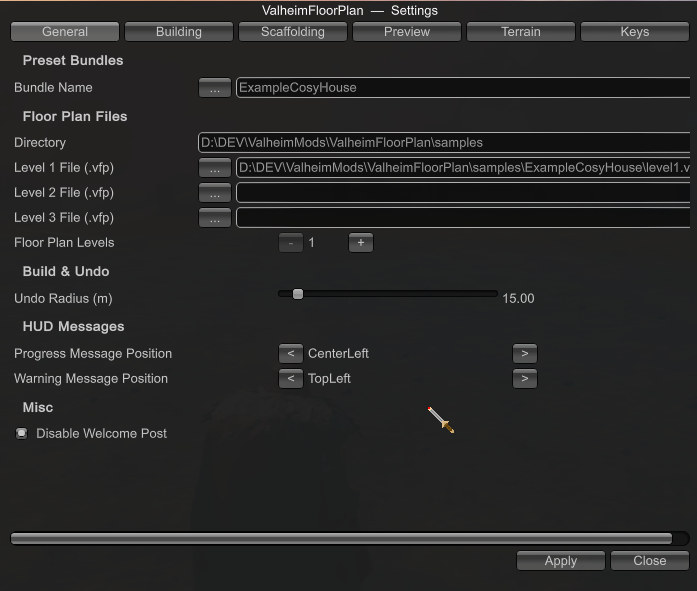Browse for the Level 1 File
697x591 pixels.
(215, 168)
